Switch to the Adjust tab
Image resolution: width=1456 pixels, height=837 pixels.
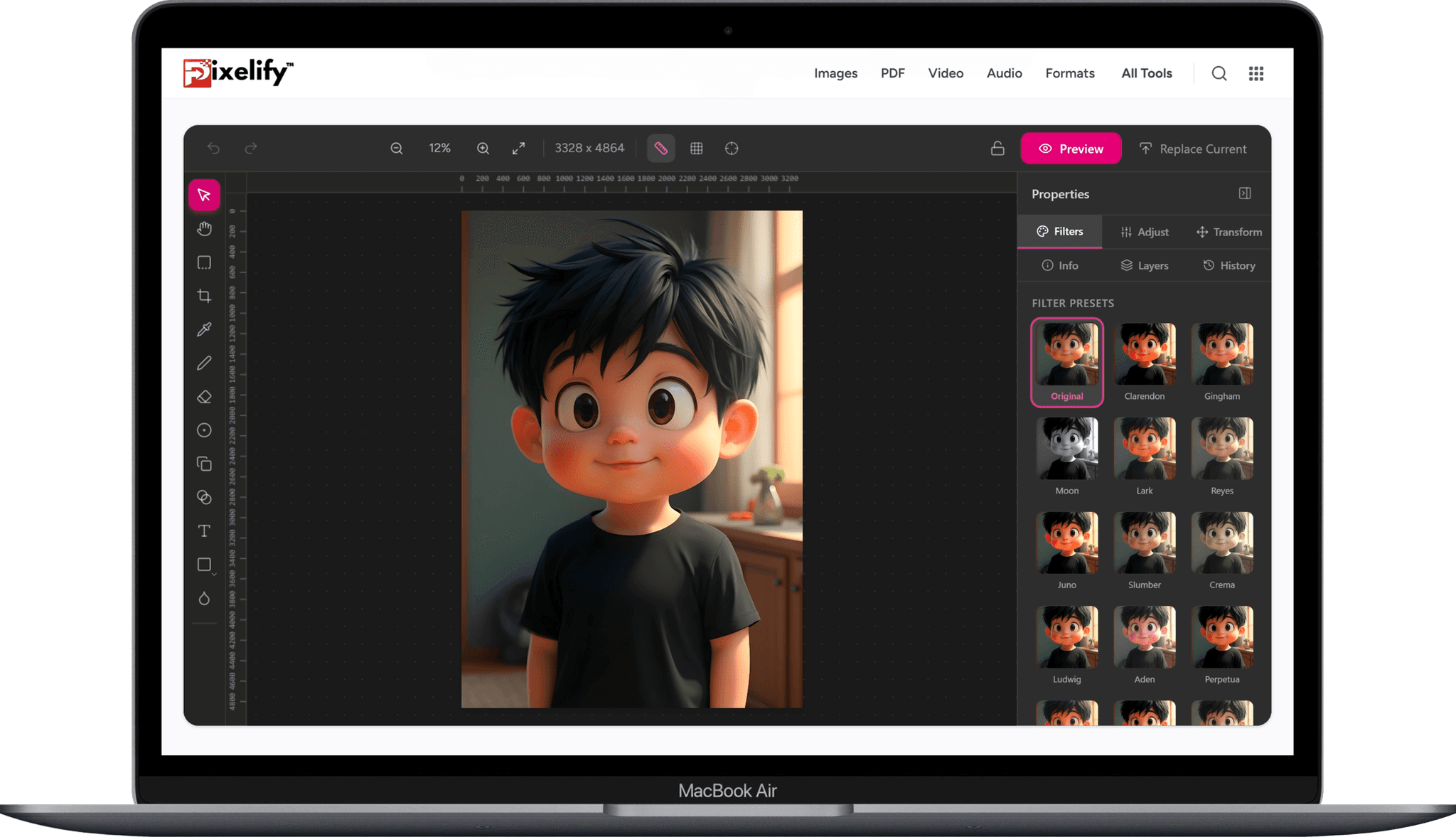(x=1144, y=232)
